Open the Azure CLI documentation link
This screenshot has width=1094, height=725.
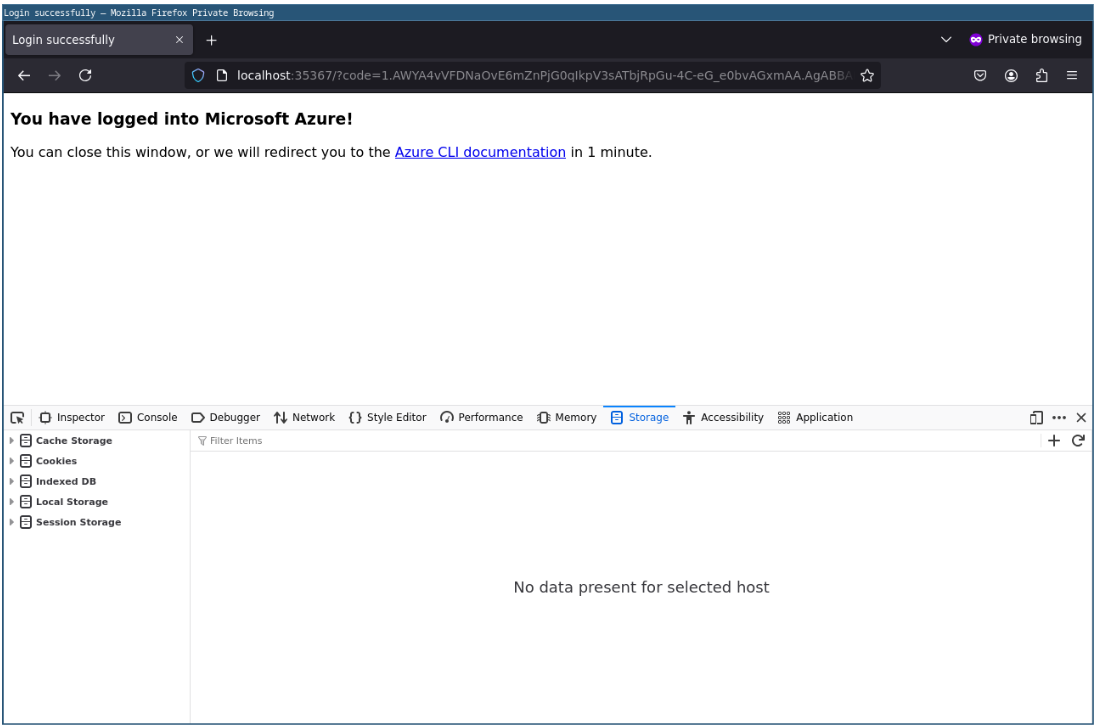pyautogui.click(x=480, y=153)
